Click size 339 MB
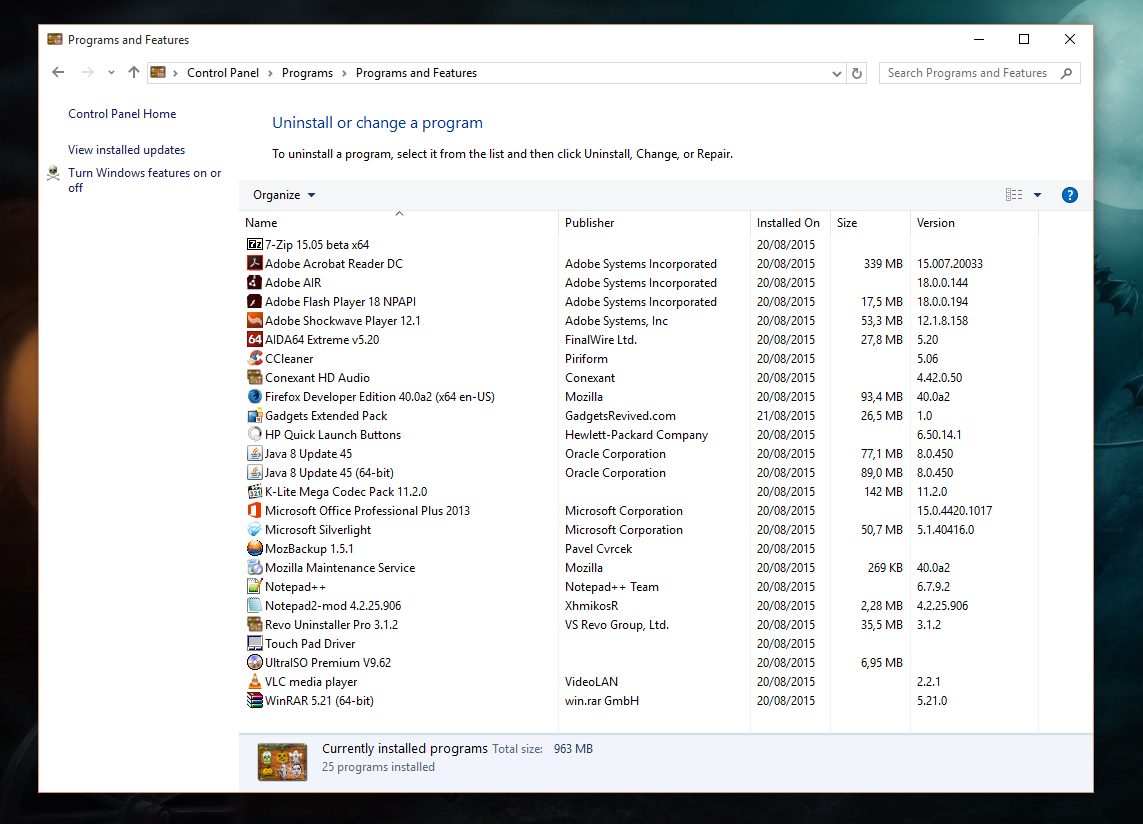1143x824 pixels. 883,263
